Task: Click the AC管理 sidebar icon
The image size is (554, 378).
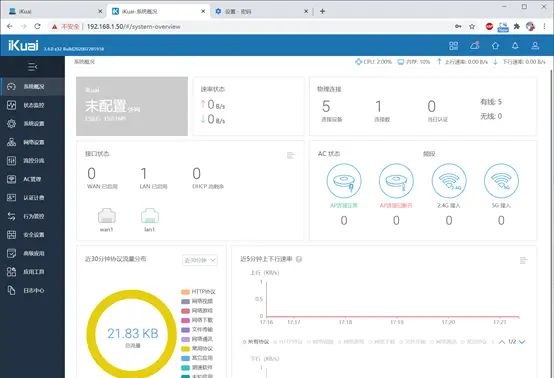Action: [x=11, y=179]
